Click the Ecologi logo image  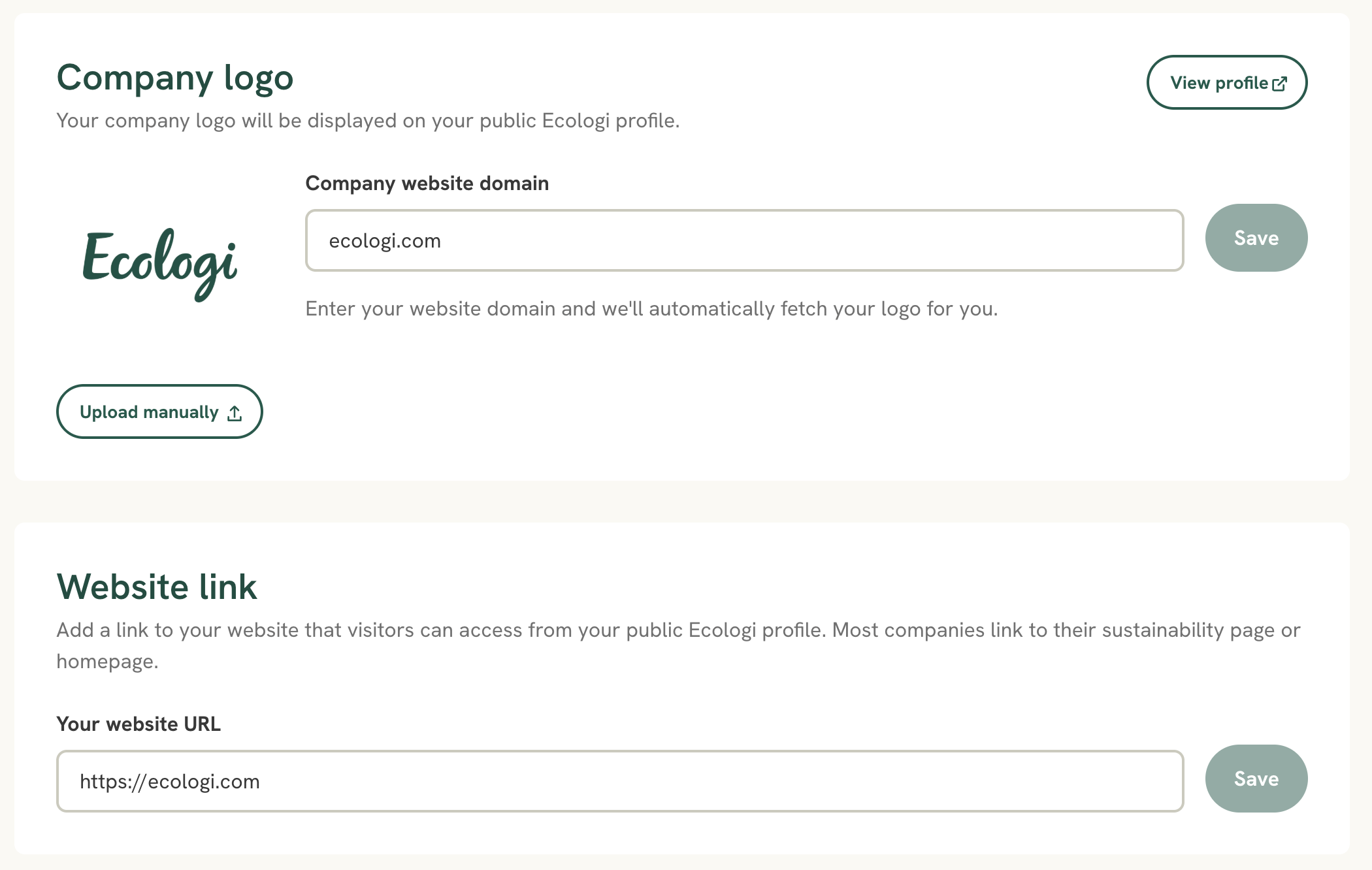point(159,265)
